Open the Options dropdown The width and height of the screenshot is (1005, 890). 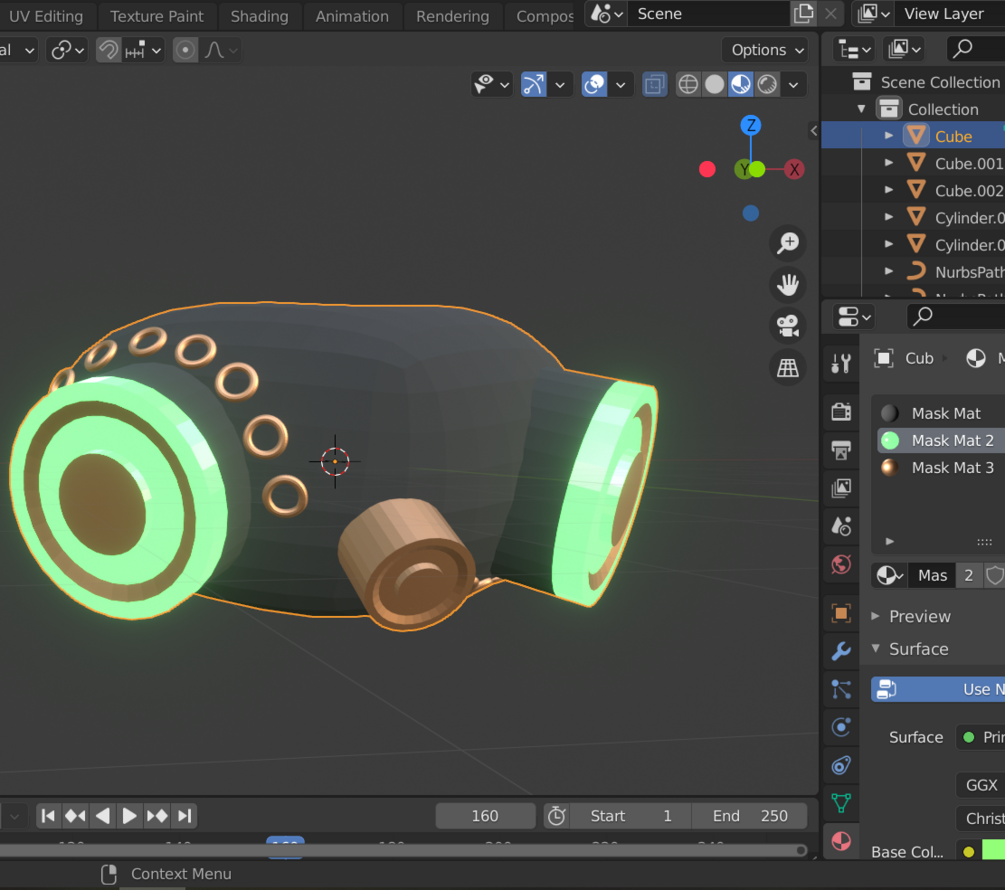[x=766, y=50]
